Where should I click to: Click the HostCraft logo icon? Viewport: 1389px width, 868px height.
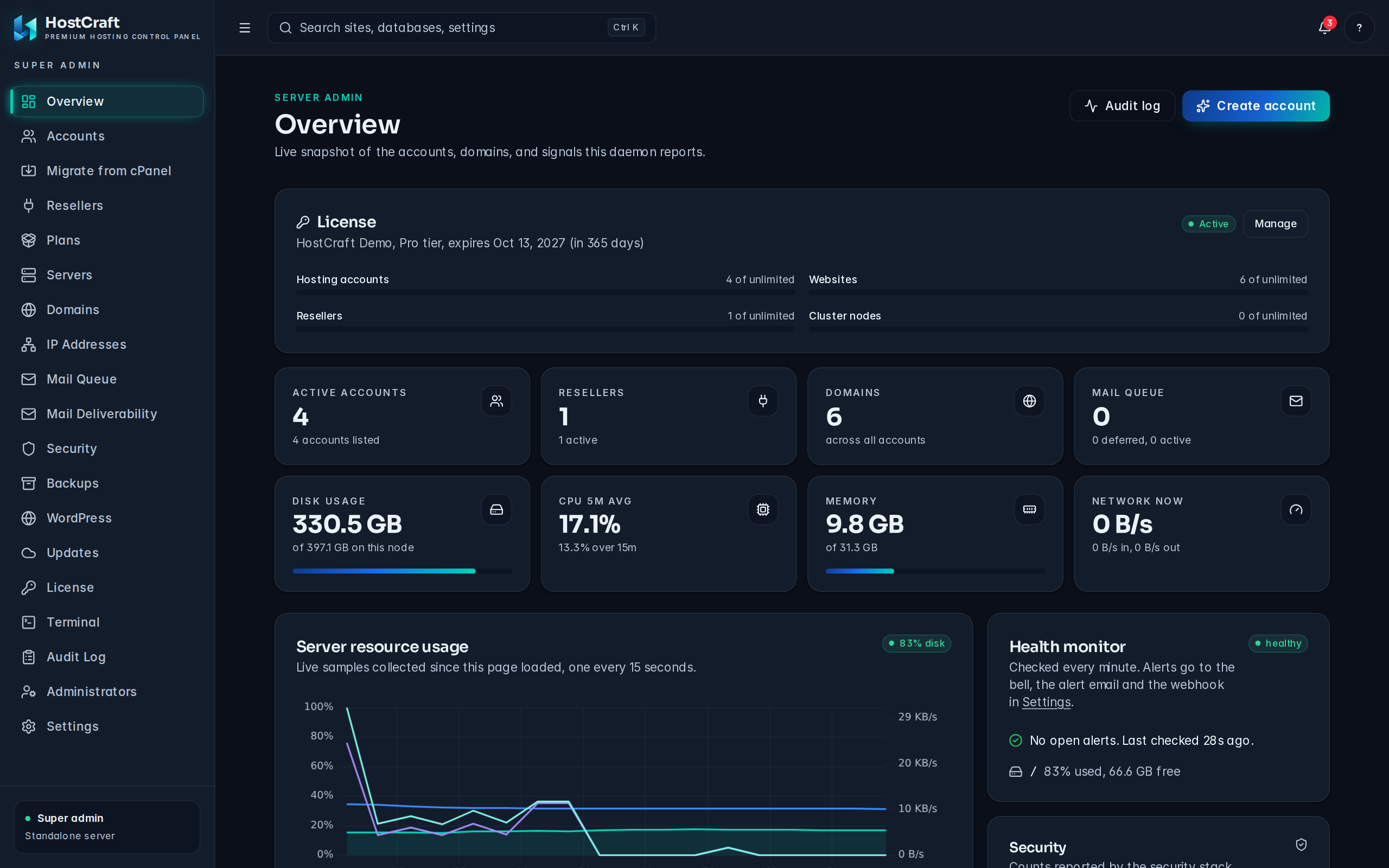(x=26, y=28)
